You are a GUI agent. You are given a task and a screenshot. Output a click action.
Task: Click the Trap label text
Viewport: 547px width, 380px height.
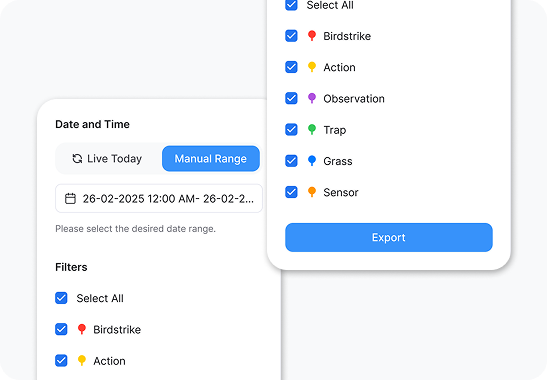[x=335, y=130]
